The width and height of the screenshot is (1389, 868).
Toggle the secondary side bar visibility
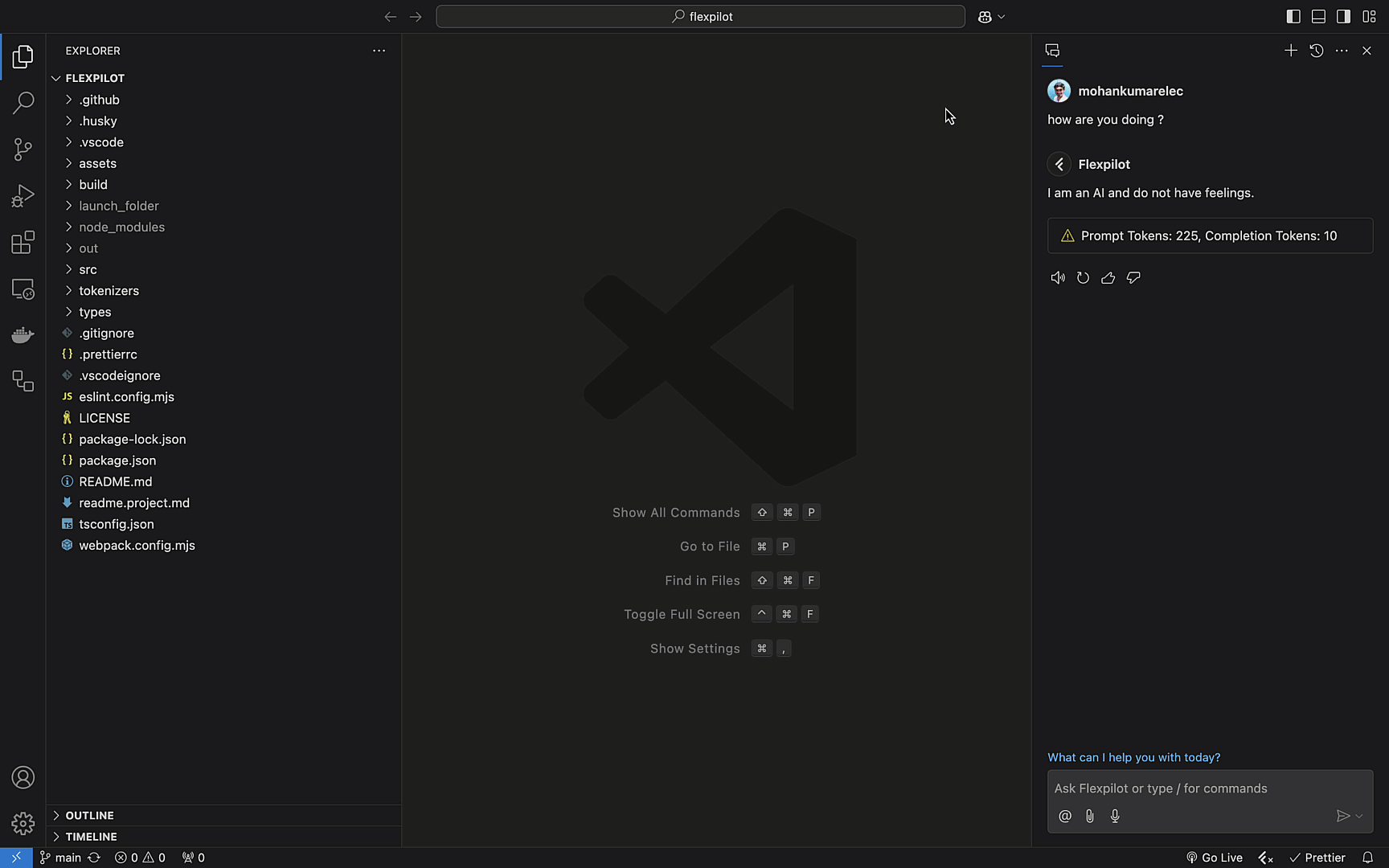1343,16
